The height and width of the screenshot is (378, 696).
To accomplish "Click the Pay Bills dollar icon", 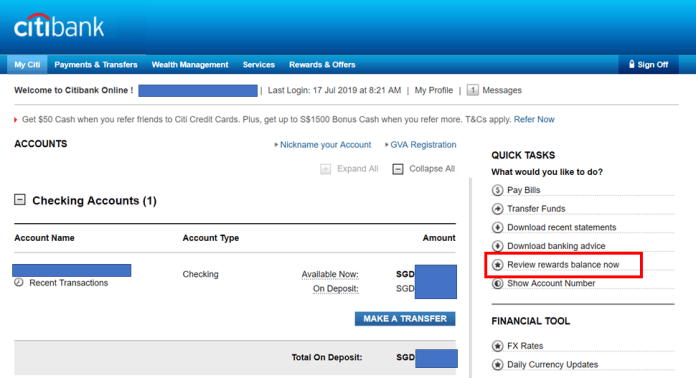I will (x=498, y=190).
